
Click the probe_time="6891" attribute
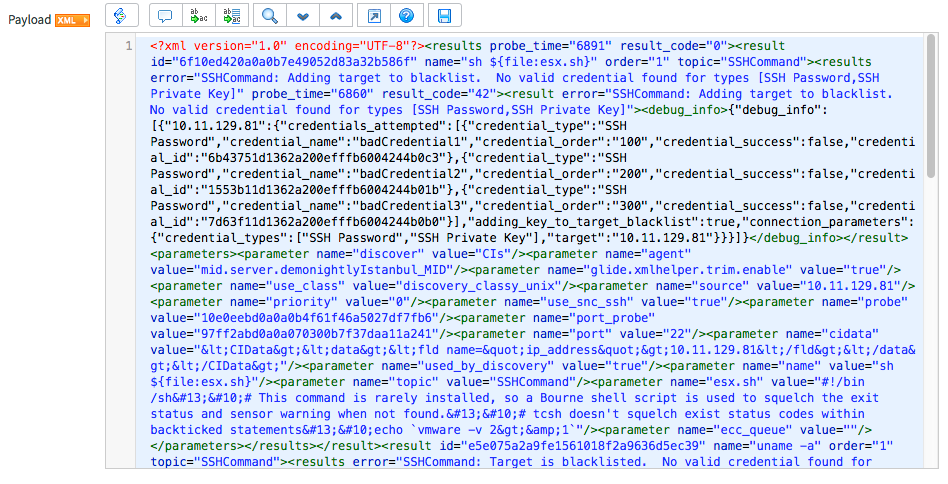tap(551, 46)
